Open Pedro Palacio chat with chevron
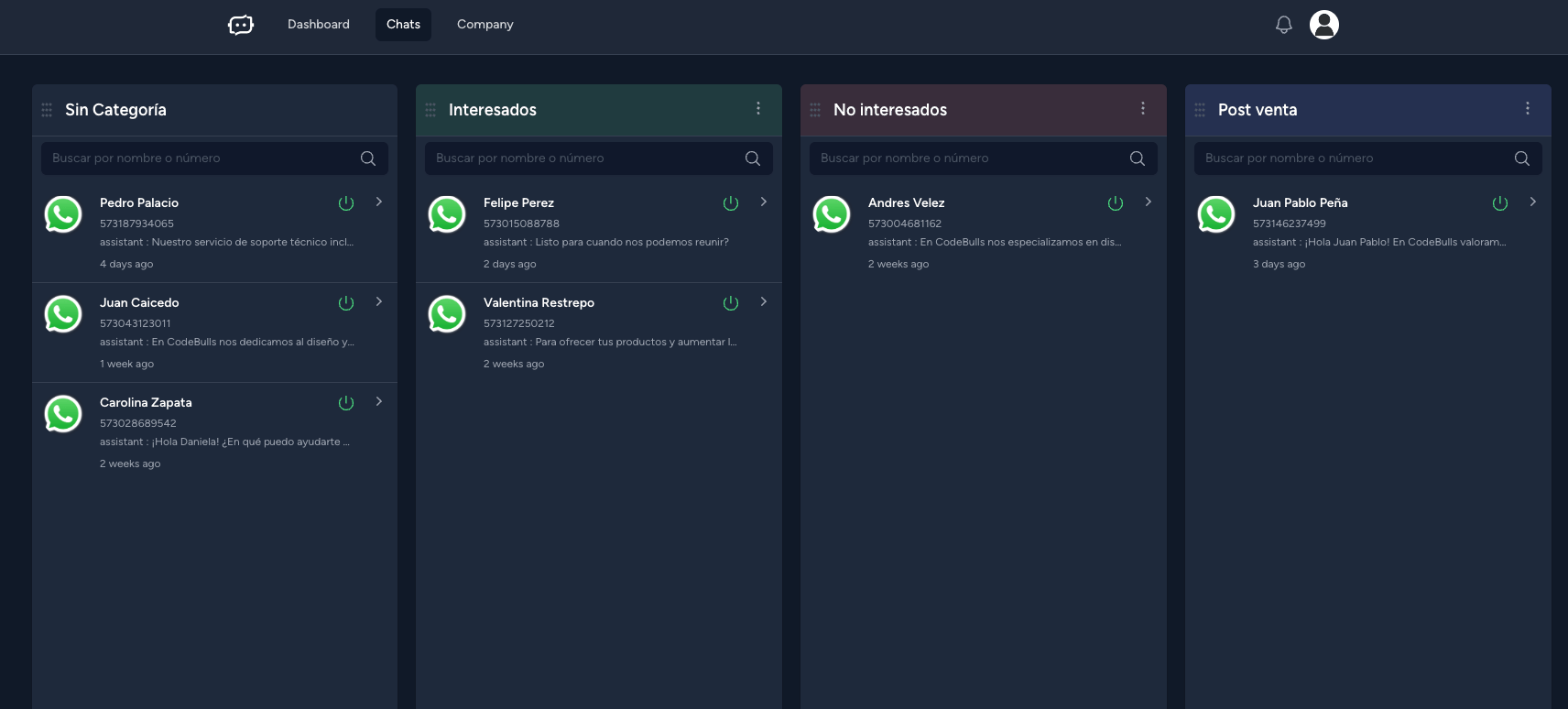 point(379,202)
